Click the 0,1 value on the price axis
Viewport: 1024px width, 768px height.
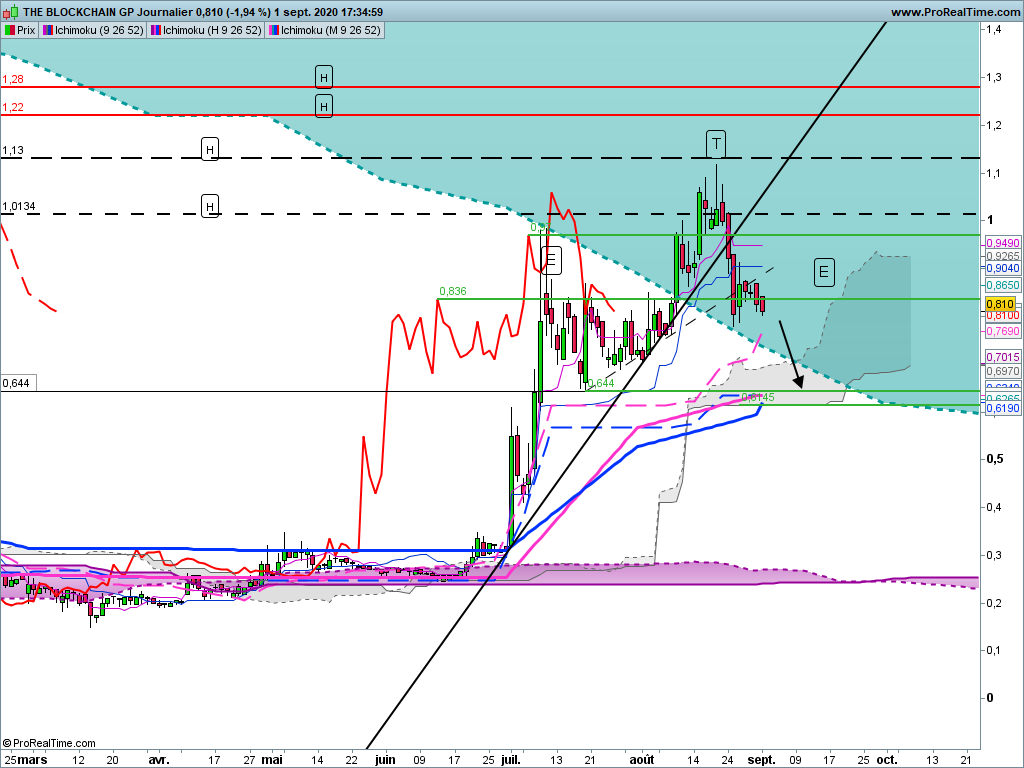(994, 650)
